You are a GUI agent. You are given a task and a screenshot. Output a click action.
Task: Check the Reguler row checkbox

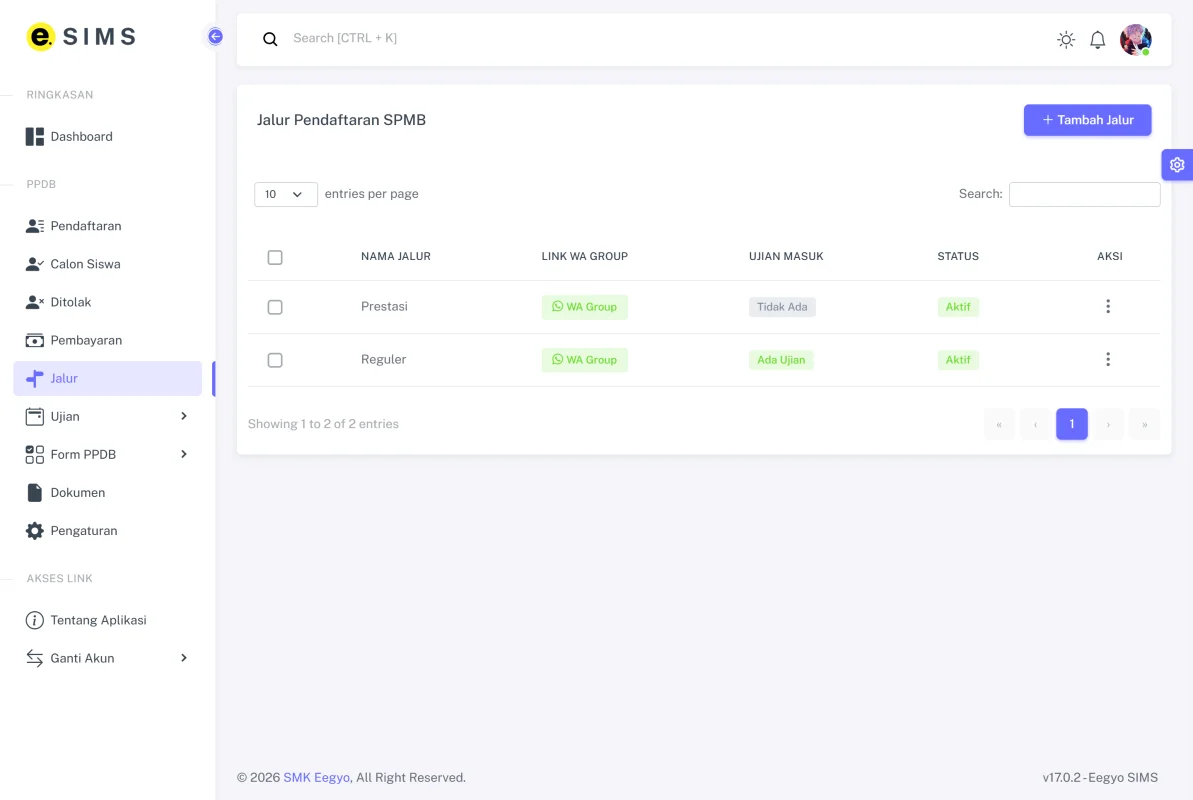[275, 360]
